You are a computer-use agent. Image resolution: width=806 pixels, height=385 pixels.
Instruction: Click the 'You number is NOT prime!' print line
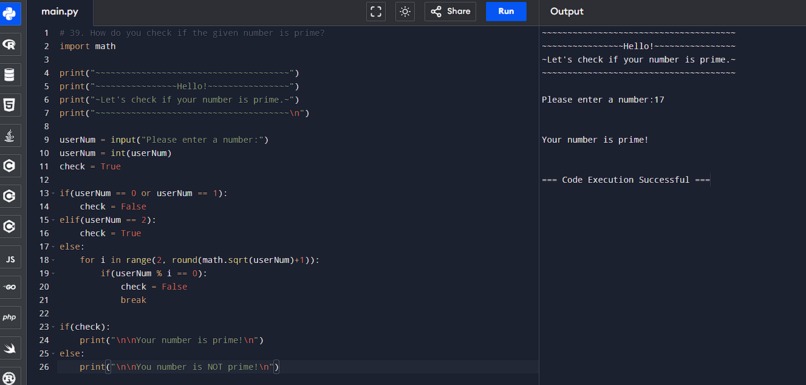point(179,367)
